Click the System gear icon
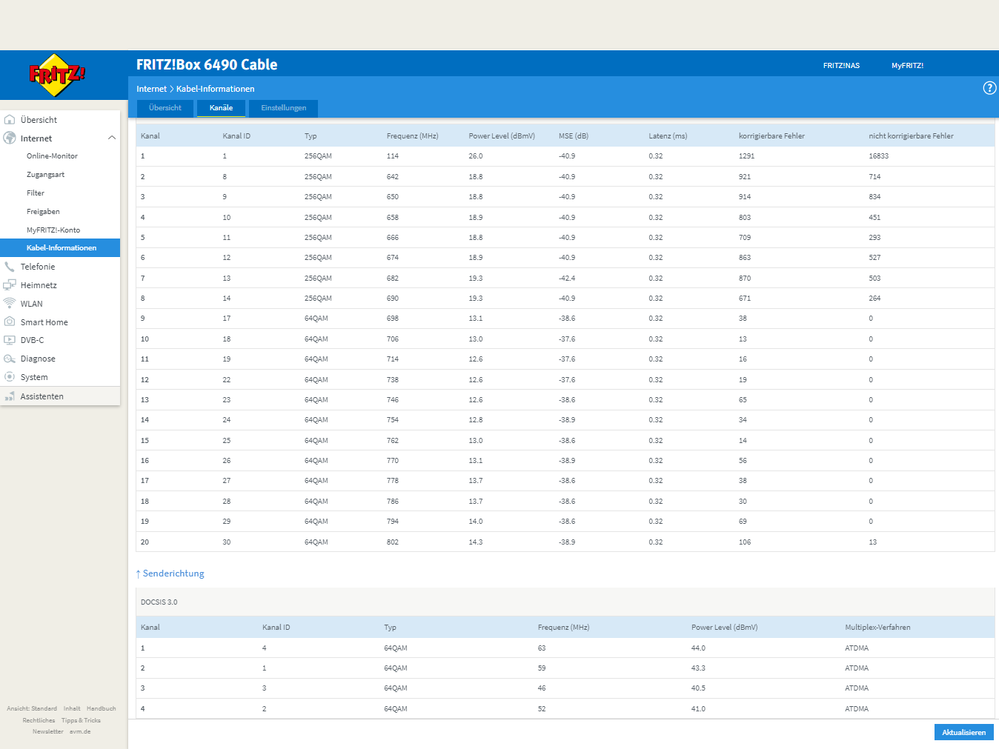 pyautogui.click(x=10, y=377)
